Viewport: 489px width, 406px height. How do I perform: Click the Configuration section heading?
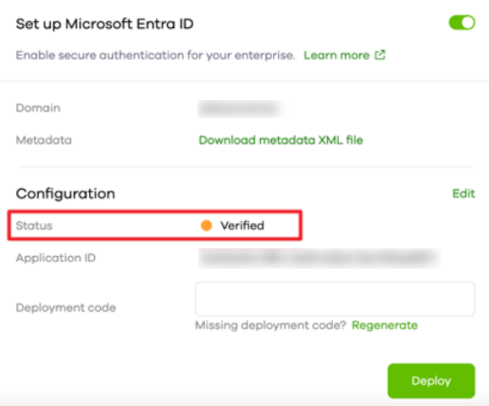[65, 194]
